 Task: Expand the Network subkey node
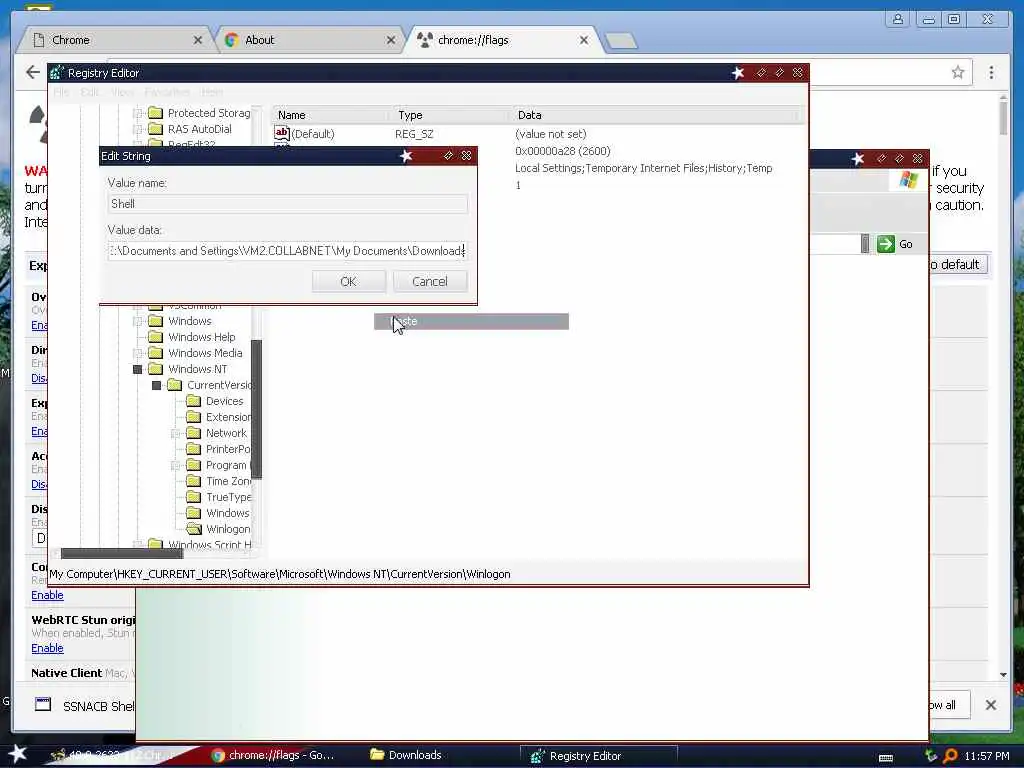[176, 433]
